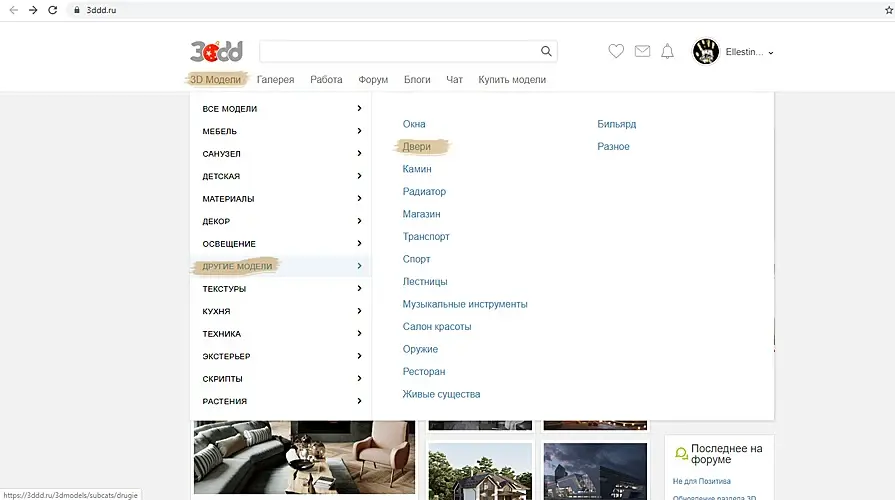The image size is (895, 500).
Task: Open the Магазин subcategory
Action: [x=421, y=214]
